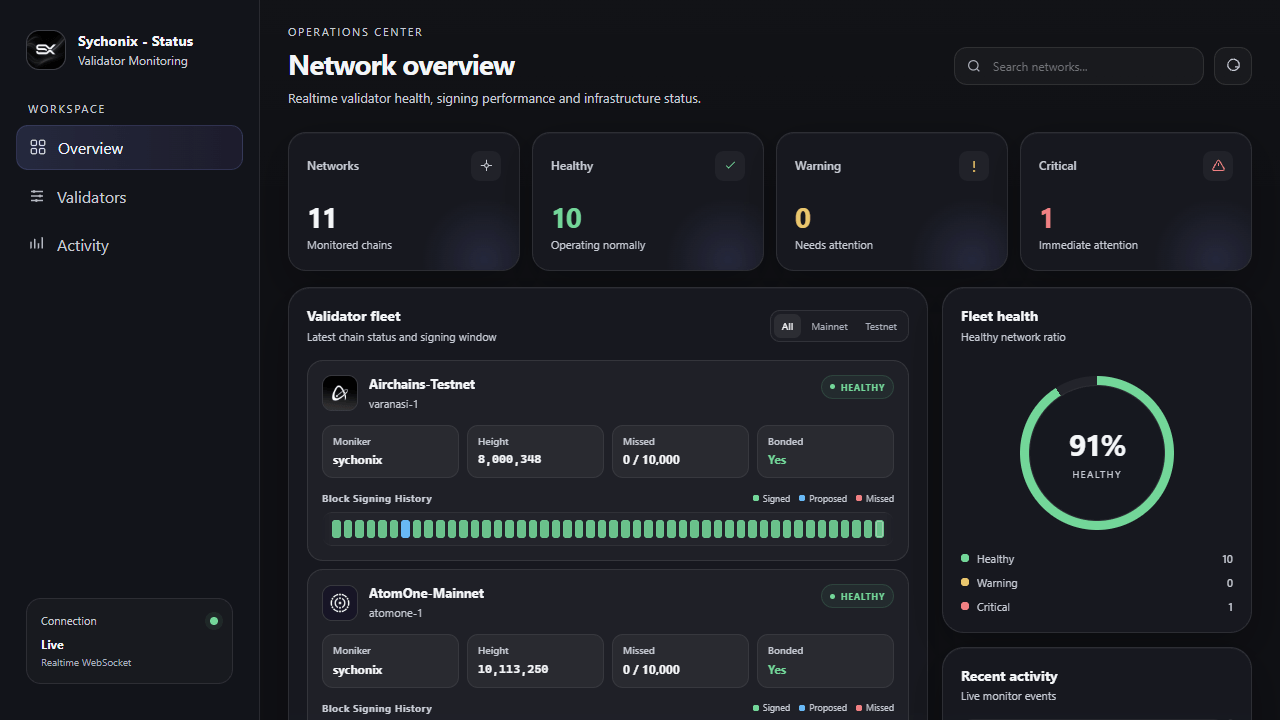This screenshot has width=1280, height=720.
Task: Click the Warning count 0 value
Action: click(803, 218)
